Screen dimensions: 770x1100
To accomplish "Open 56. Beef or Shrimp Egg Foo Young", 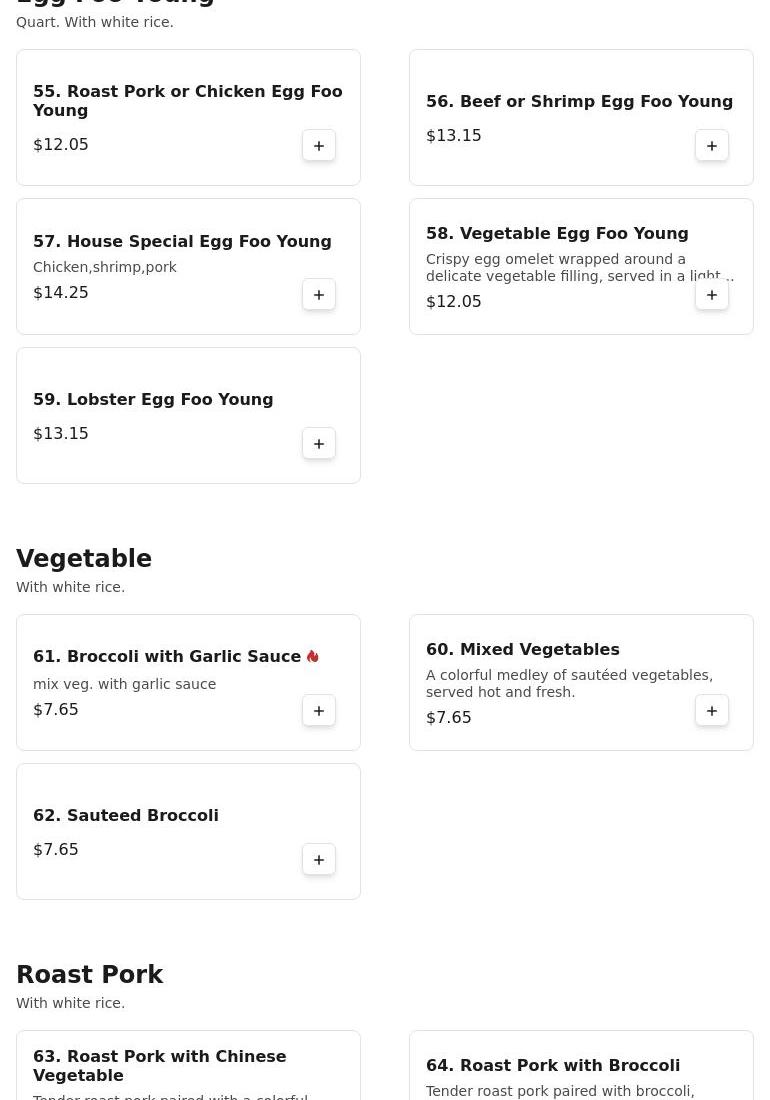I will click(x=579, y=101).
